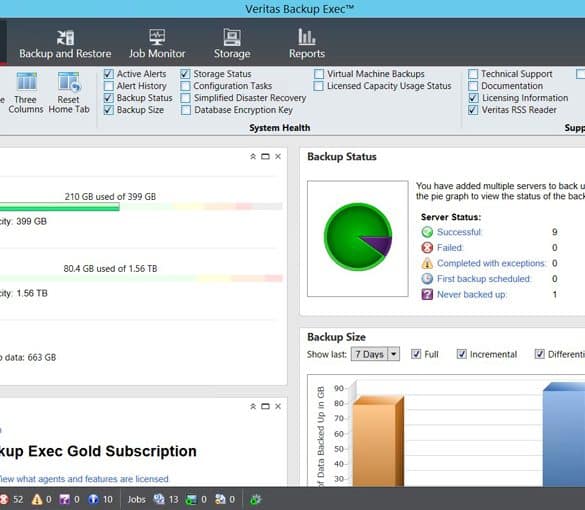Open the Backup and Restore tab

tap(65, 44)
